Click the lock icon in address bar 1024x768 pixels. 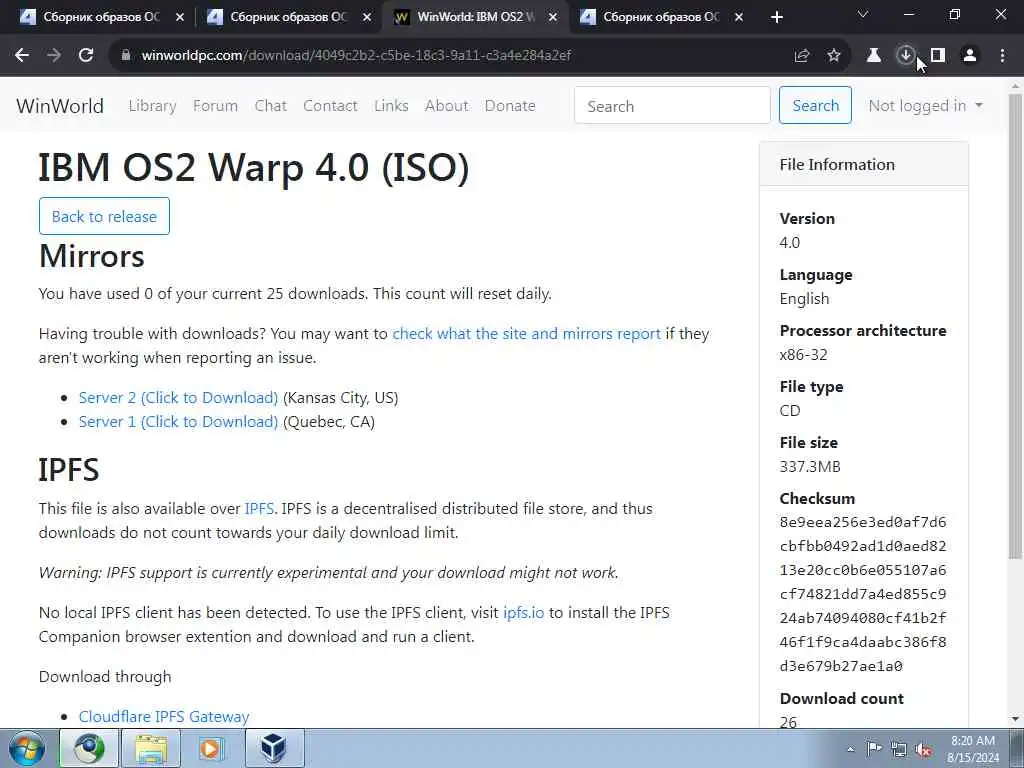(x=125, y=56)
